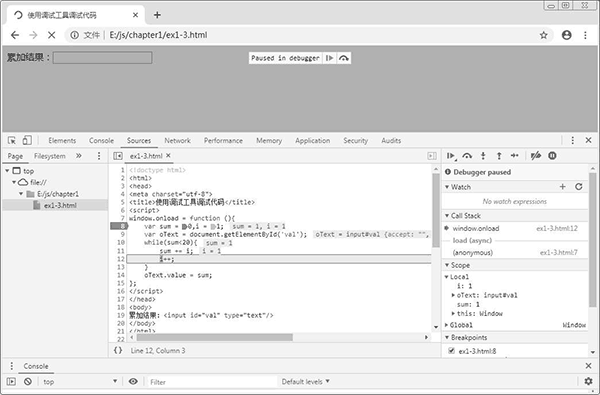The height and width of the screenshot is (395, 600).
Task: Hide the debugger sidebar
Action: coord(432,156)
